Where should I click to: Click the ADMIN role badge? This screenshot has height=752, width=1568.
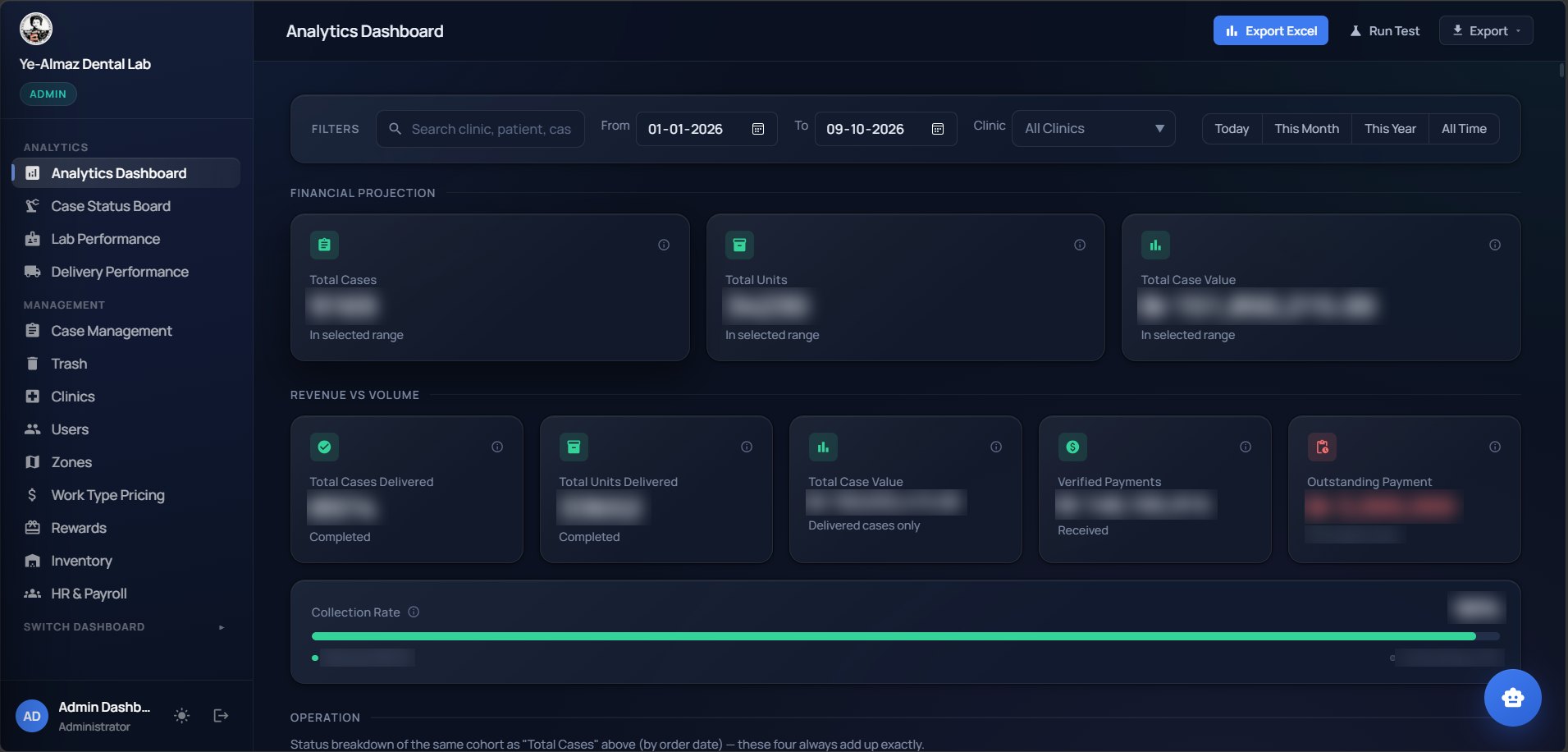(x=48, y=94)
